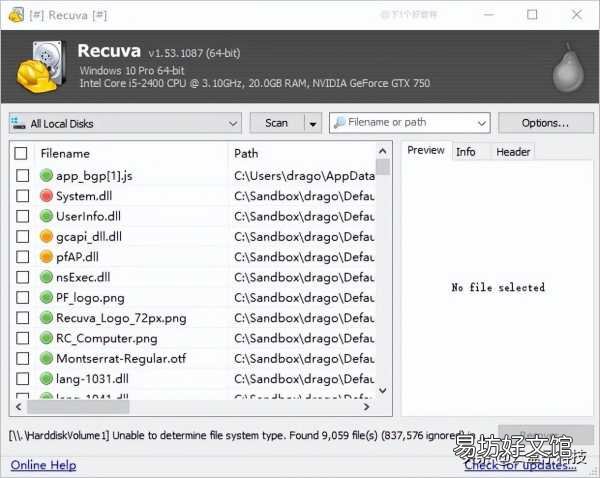
Task: Check the box for PF_logo.png
Action: click(23, 297)
